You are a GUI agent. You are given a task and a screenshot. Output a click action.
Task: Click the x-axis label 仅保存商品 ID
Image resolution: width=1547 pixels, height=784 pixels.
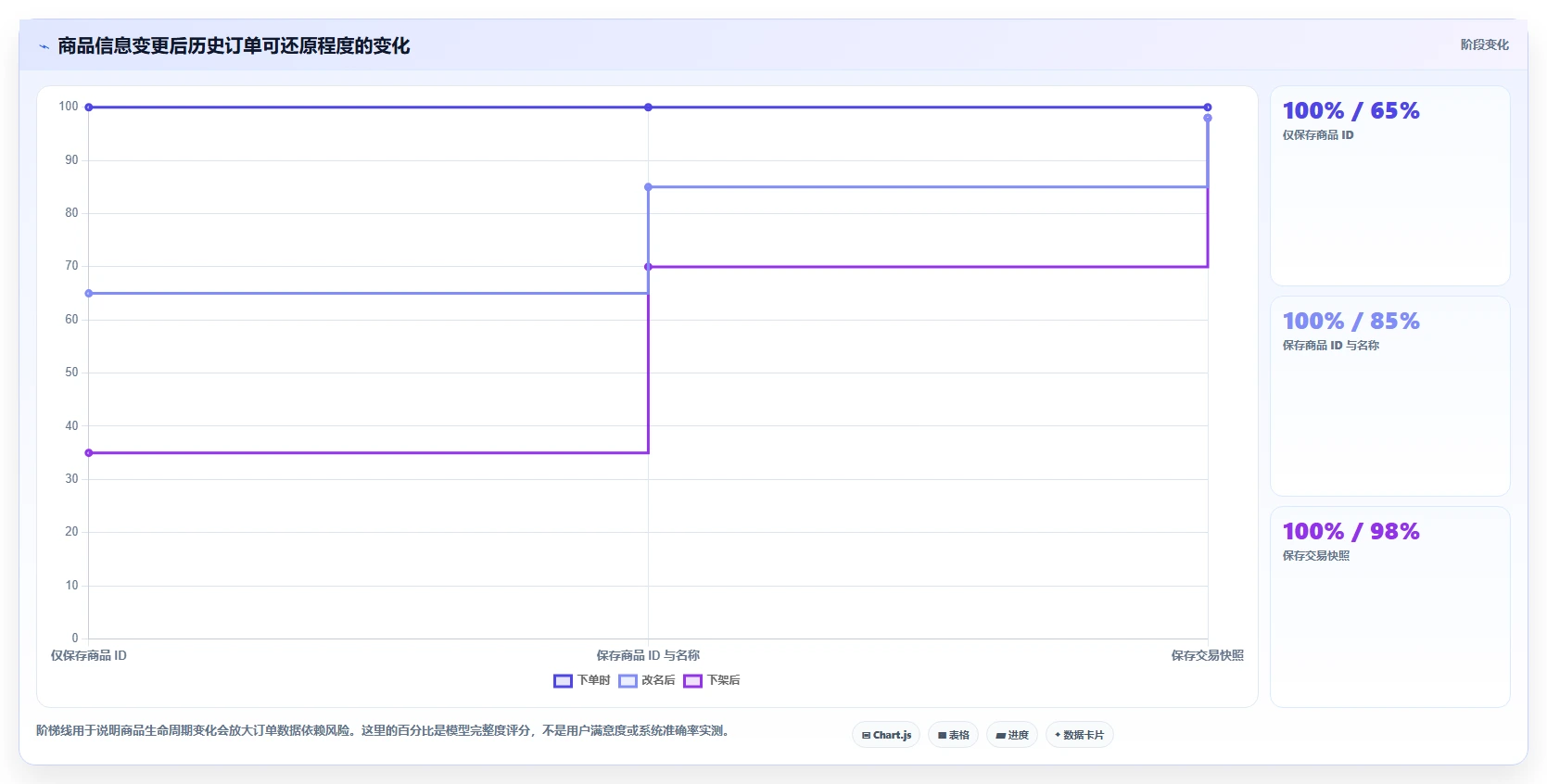89,656
